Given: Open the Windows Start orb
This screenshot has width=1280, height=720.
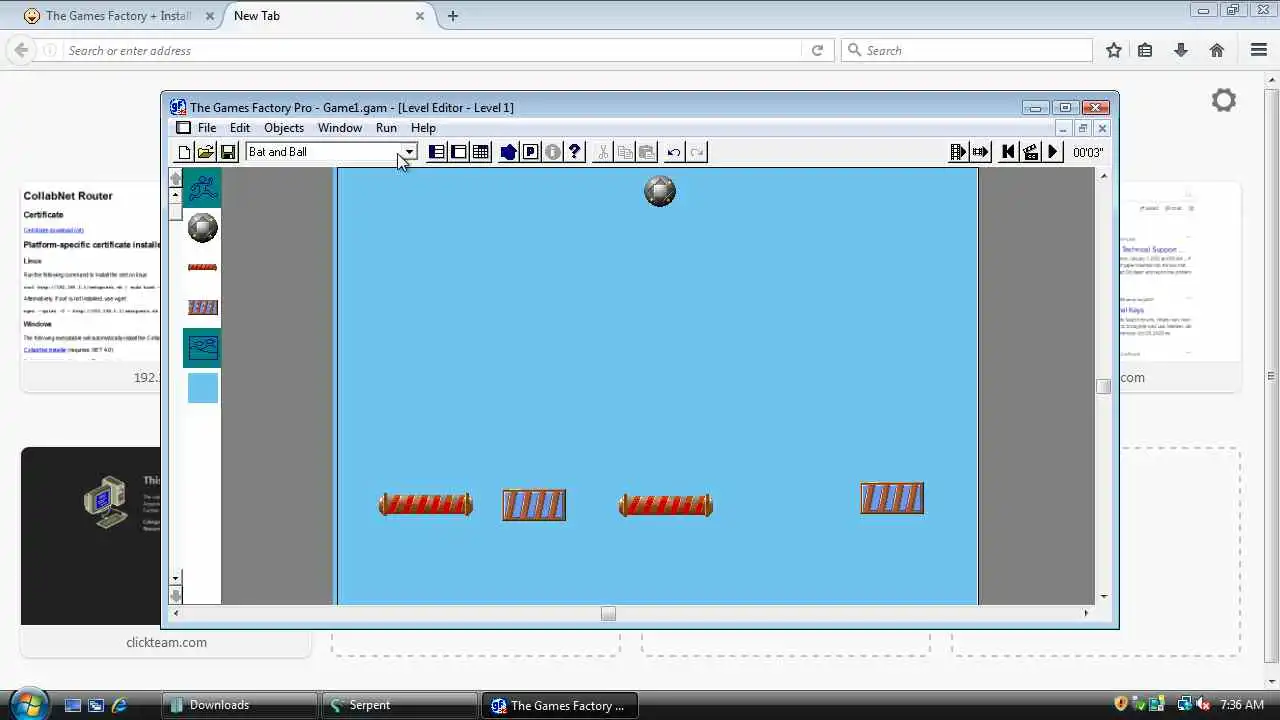Looking at the screenshot, I should coord(28,702).
